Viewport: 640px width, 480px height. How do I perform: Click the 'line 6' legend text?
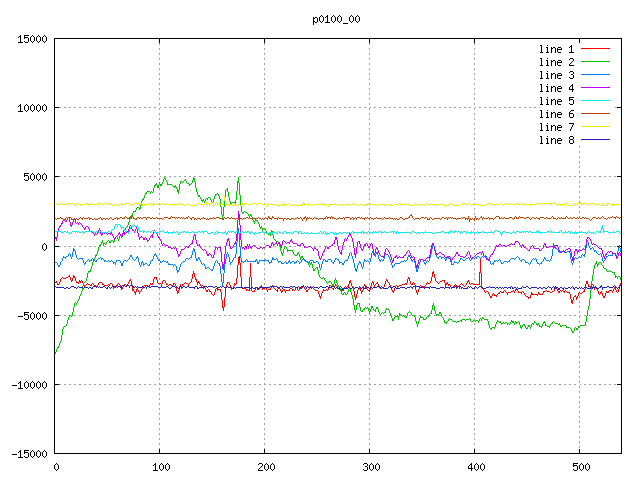(556, 114)
